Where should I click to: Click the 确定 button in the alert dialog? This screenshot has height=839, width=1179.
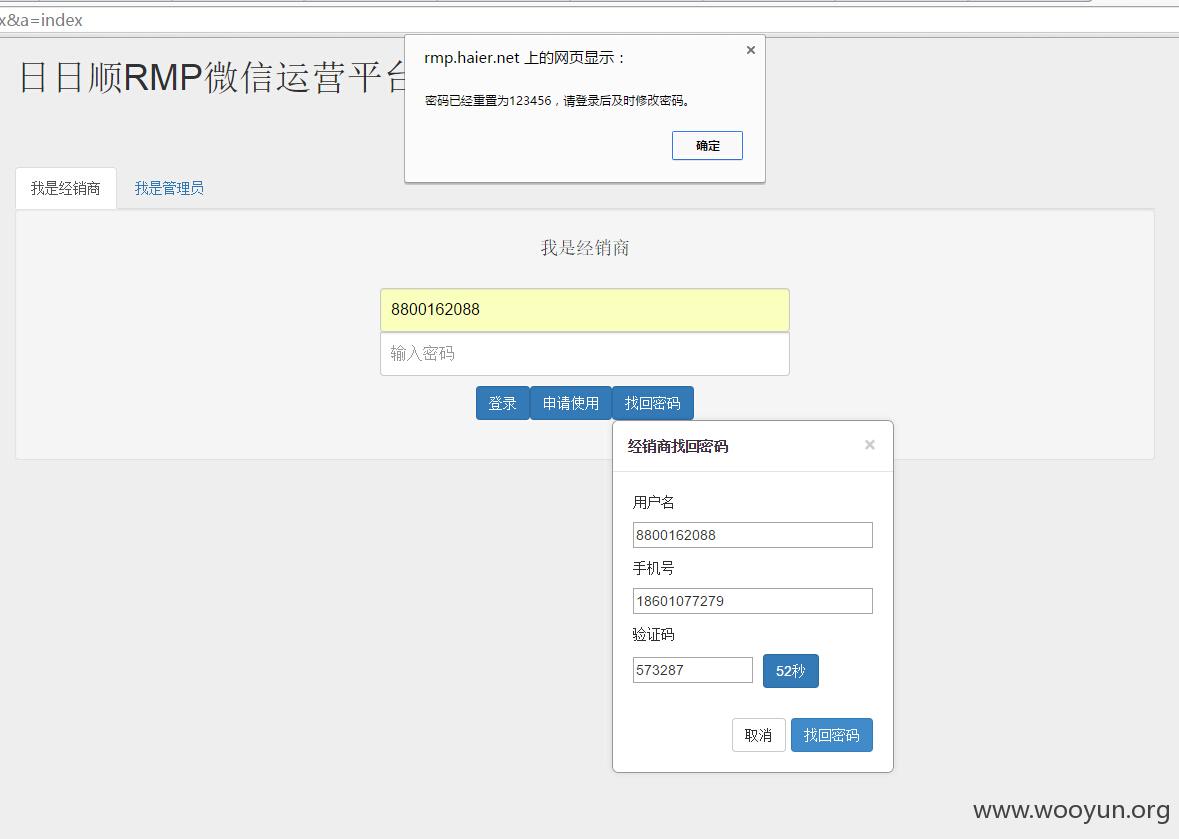707,145
